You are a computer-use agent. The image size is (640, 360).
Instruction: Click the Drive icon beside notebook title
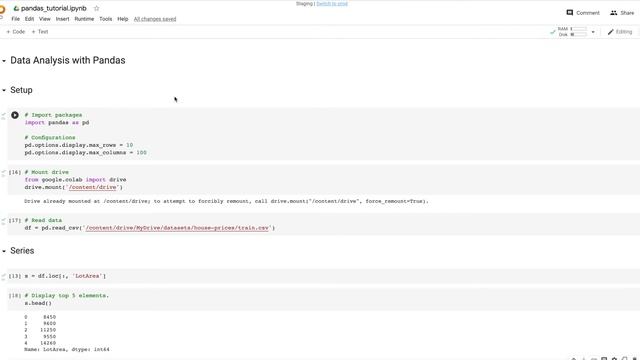tap(16, 8)
